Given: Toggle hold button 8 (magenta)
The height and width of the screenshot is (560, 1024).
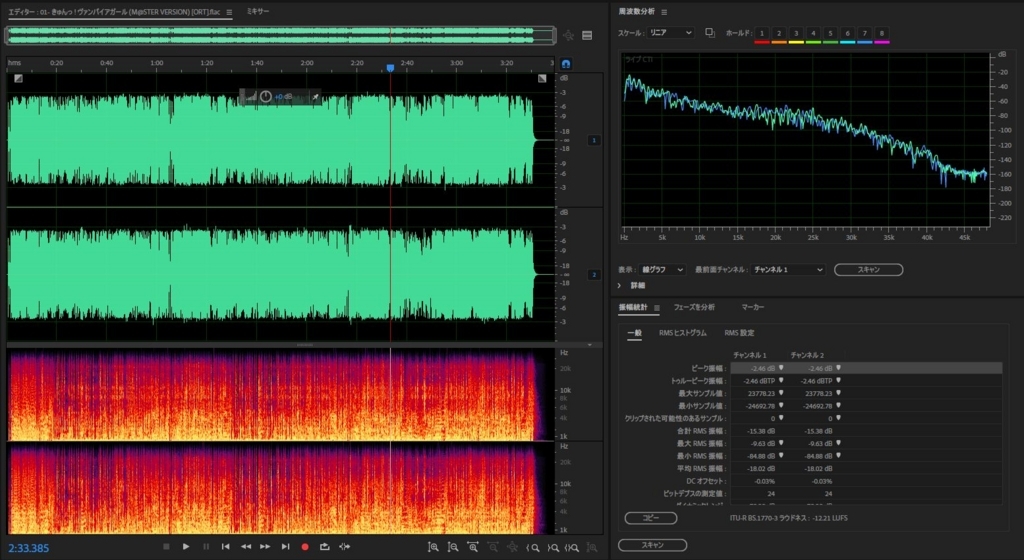Looking at the screenshot, I should pyautogui.click(x=882, y=33).
